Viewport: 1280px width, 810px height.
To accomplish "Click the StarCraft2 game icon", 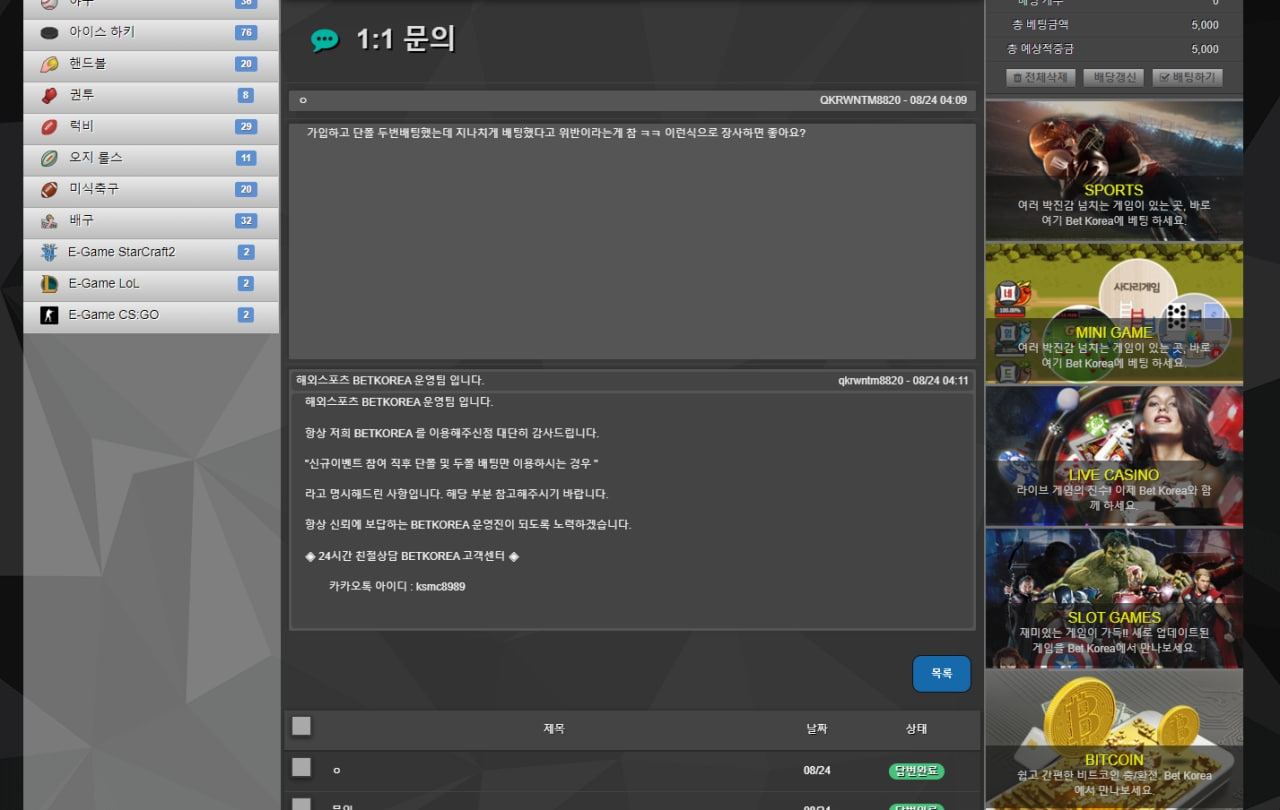I will point(49,252).
